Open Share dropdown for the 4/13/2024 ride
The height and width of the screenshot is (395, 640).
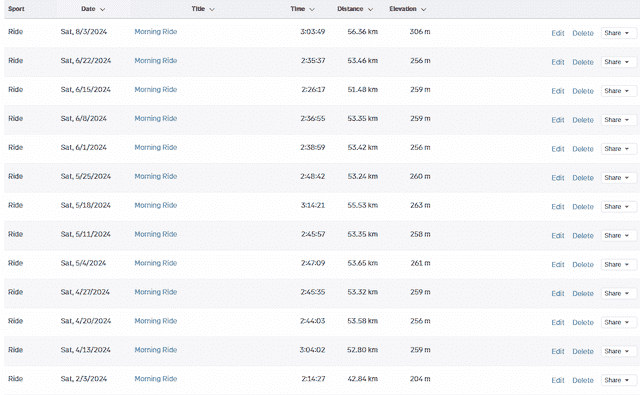coord(618,351)
